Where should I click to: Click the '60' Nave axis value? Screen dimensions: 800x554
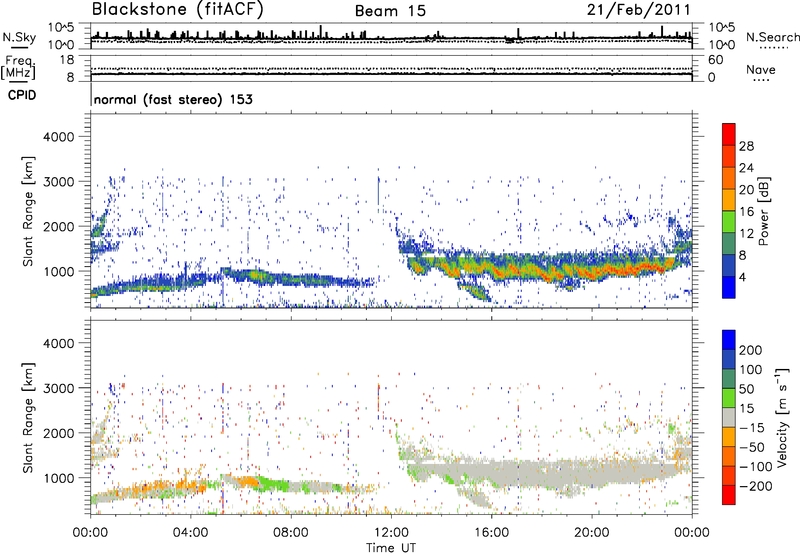[x=715, y=60]
